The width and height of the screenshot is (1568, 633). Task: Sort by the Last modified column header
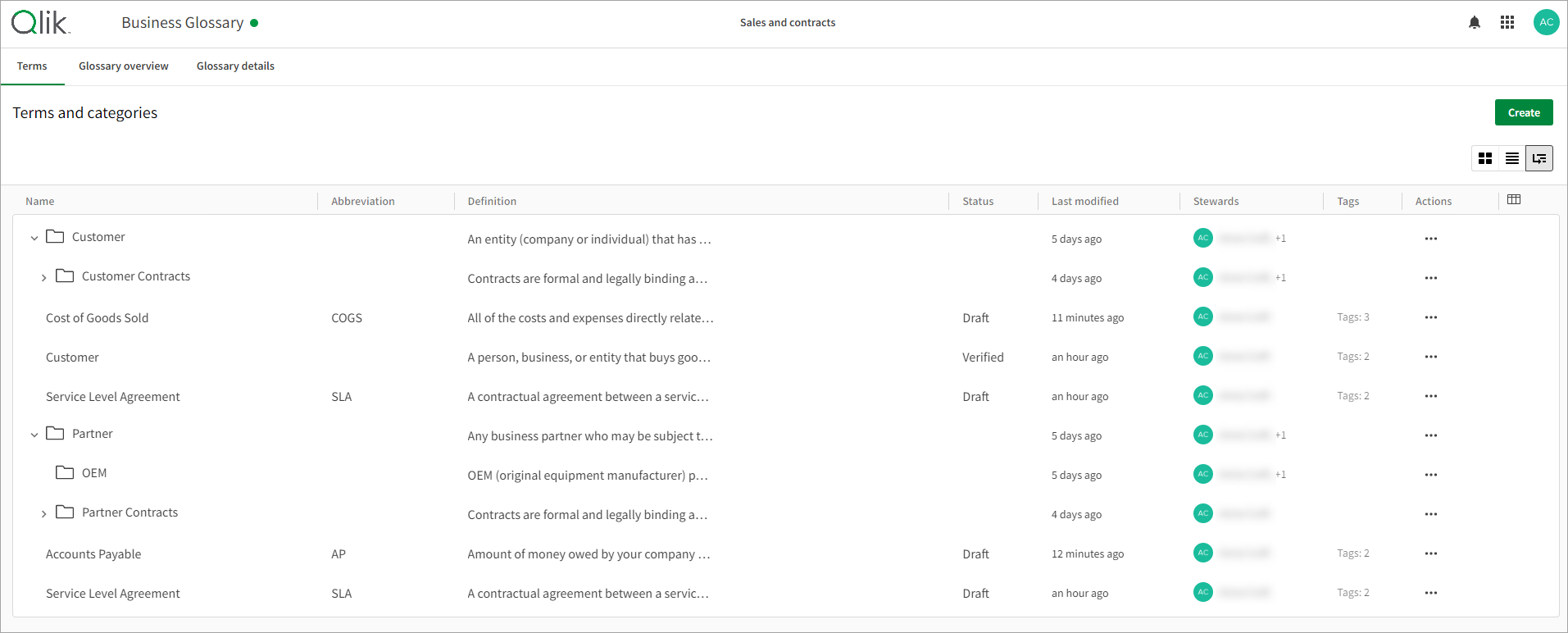tap(1084, 202)
